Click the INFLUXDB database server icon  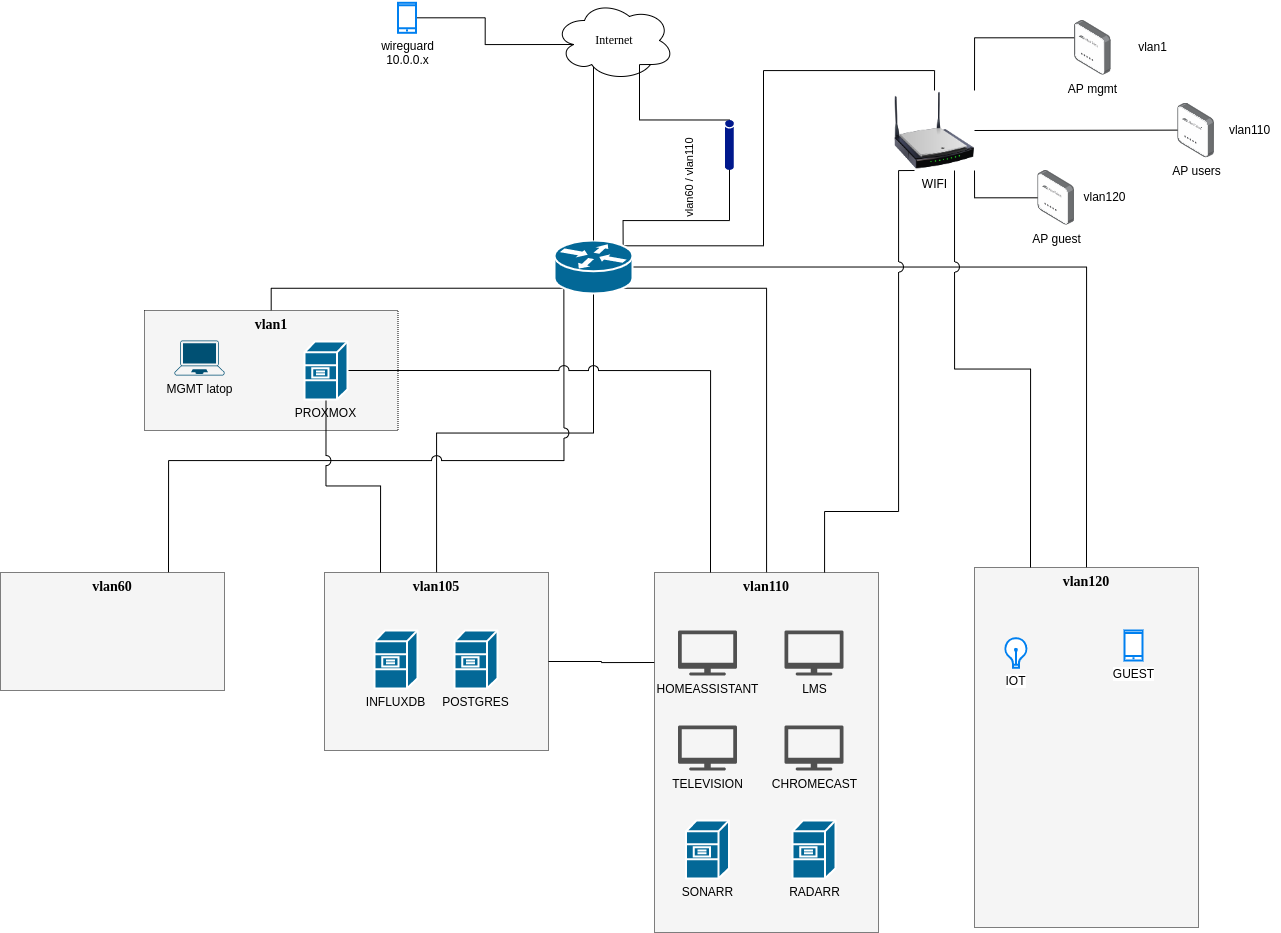tap(395, 660)
